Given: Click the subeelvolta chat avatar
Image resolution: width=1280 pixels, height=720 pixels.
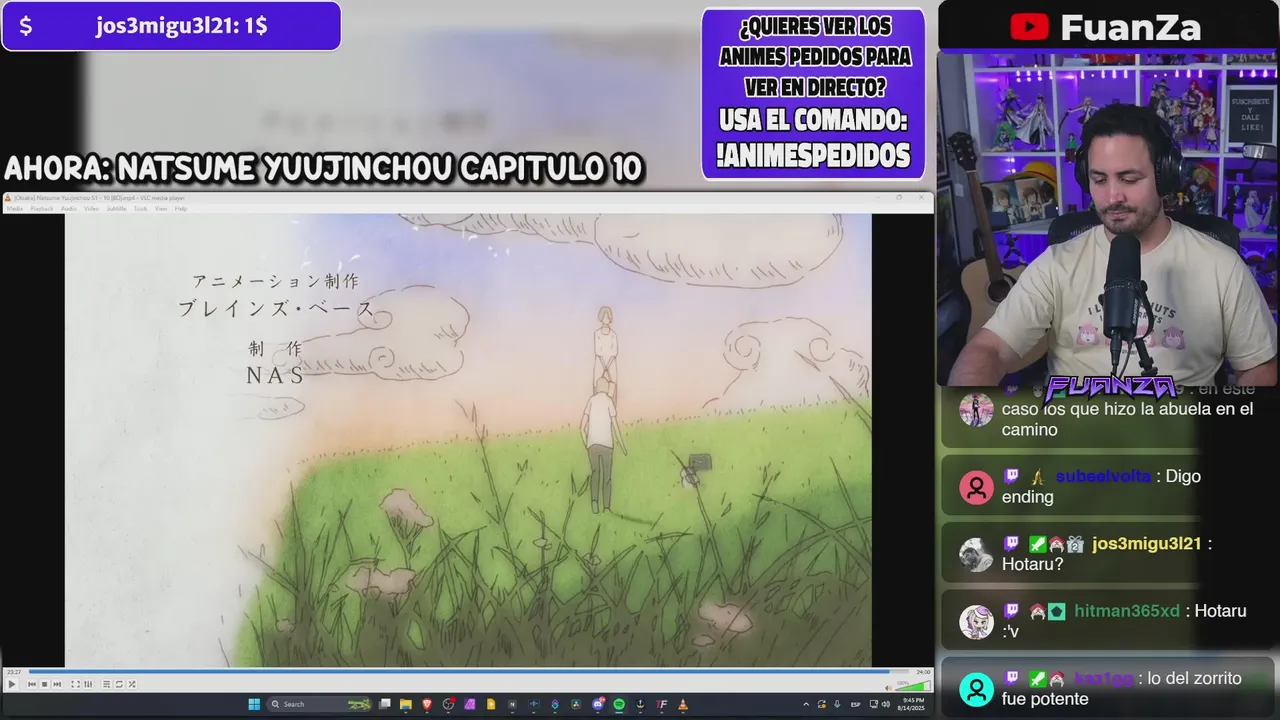Looking at the screenshot, I should click(976, 487).
